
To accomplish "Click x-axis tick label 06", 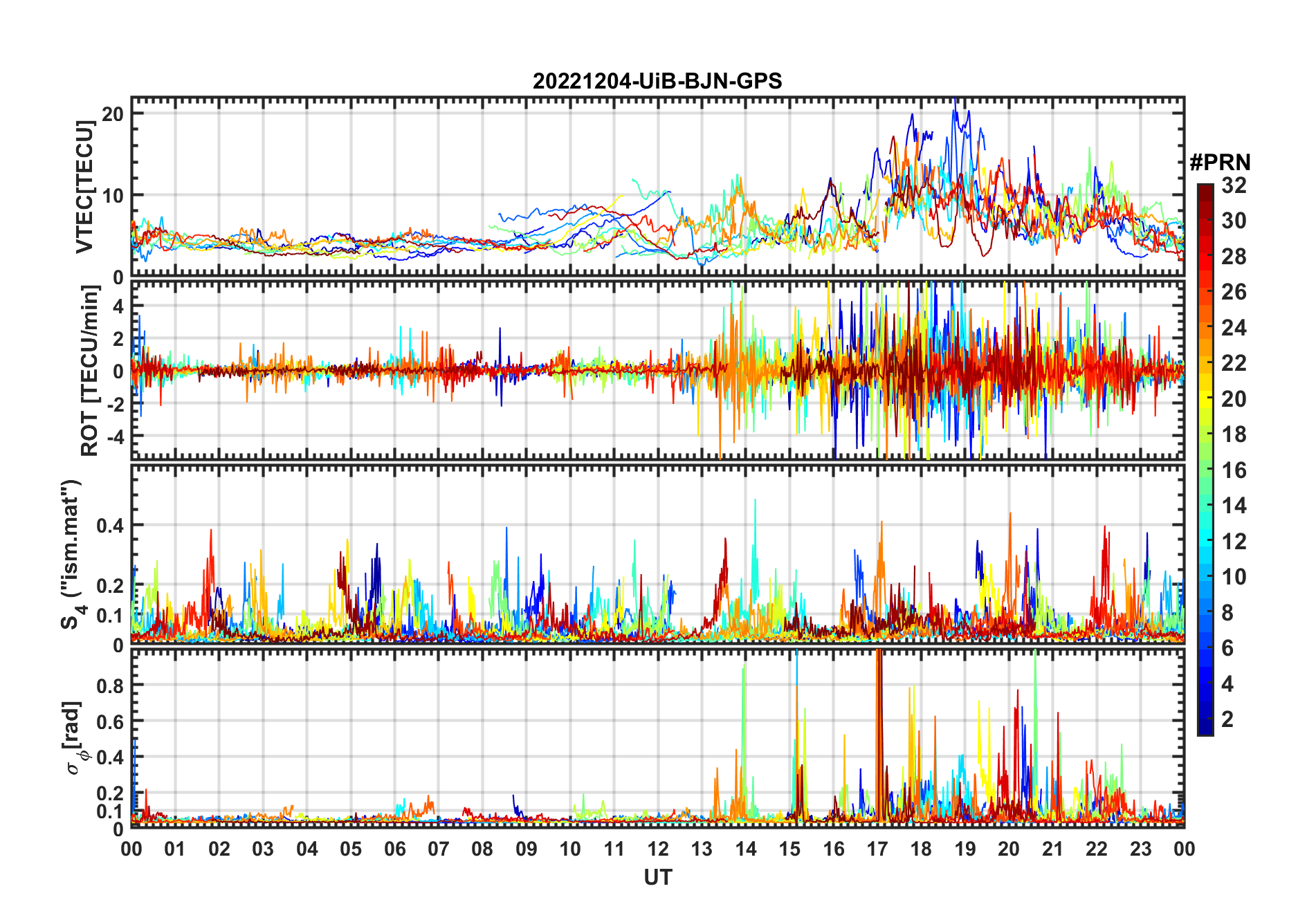I will (394, 849).
